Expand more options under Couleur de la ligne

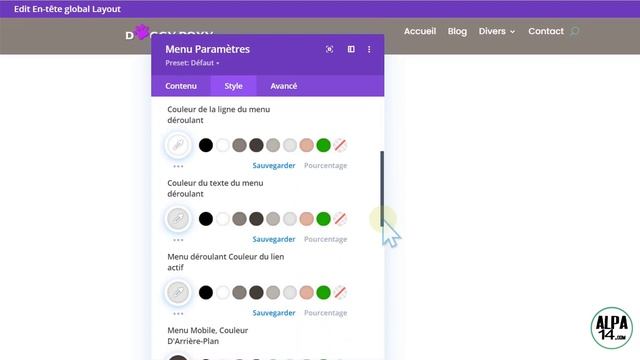click(178, 167)
